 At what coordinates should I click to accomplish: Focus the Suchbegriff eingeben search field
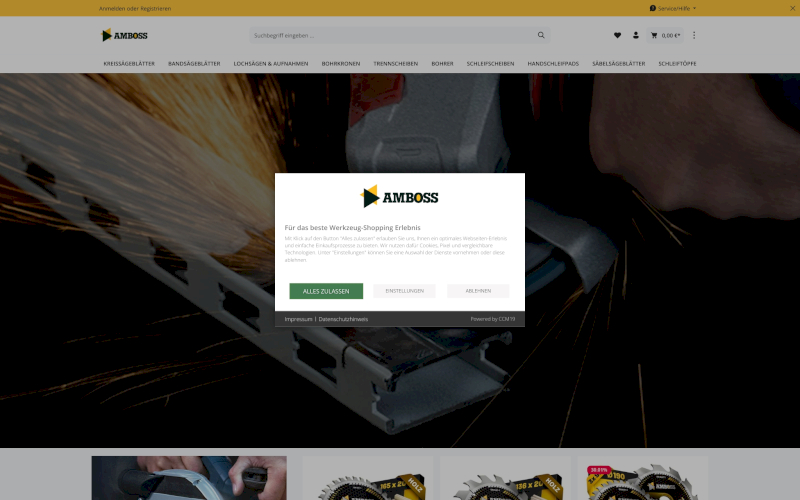[x=390, y=35]
